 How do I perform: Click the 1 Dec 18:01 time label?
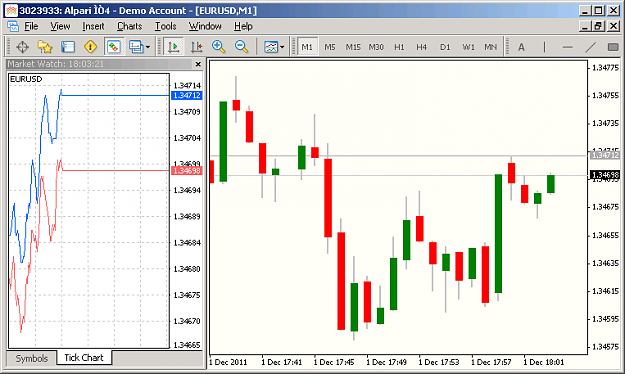click(544, 362)
